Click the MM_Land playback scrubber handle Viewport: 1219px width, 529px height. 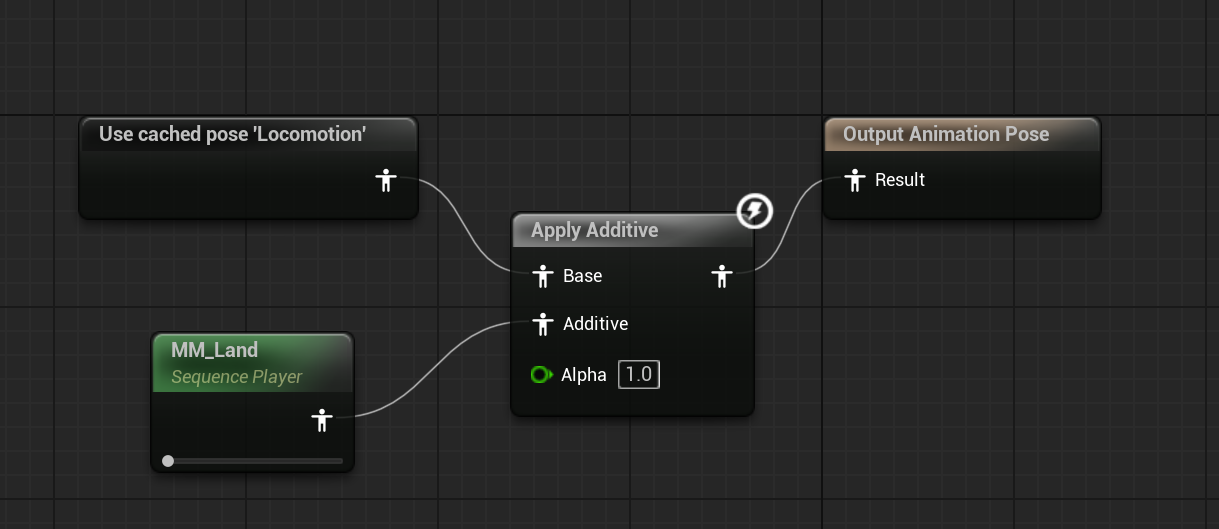point(168,461)
